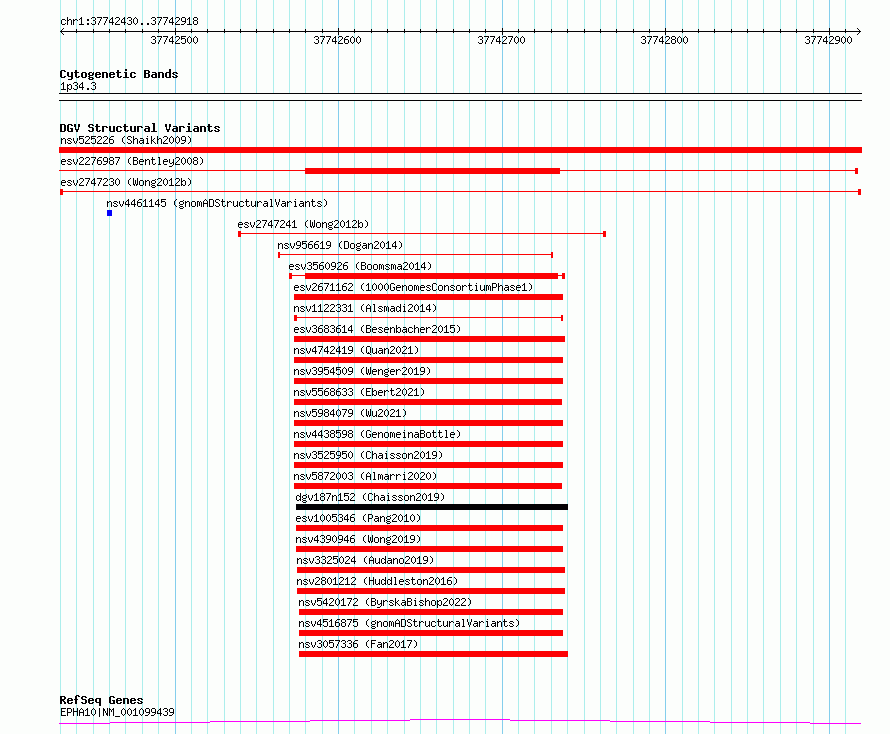Select the thin line of nsv956619 (Dogan2014)
The width and height of the screenshot is (890, 734).
[415, 255]
